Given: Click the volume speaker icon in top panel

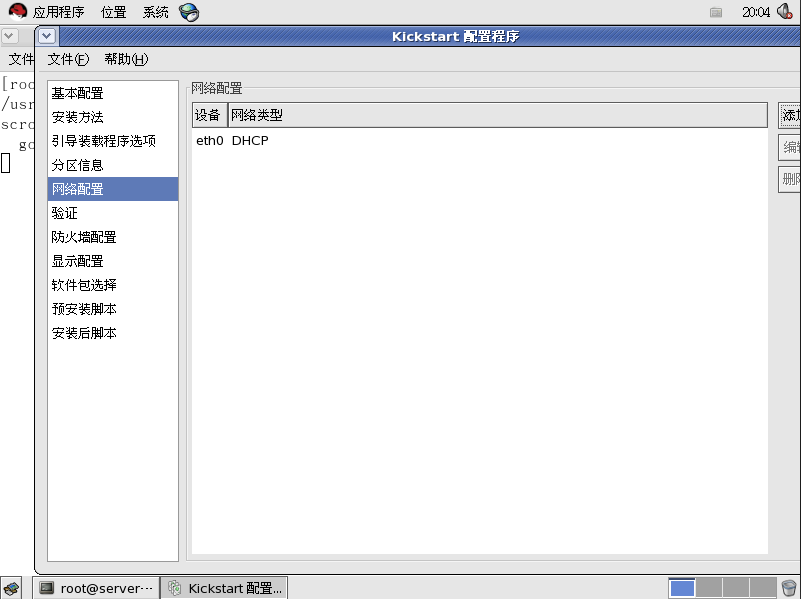Looking at the screenshot, I should tap(784, 11).
